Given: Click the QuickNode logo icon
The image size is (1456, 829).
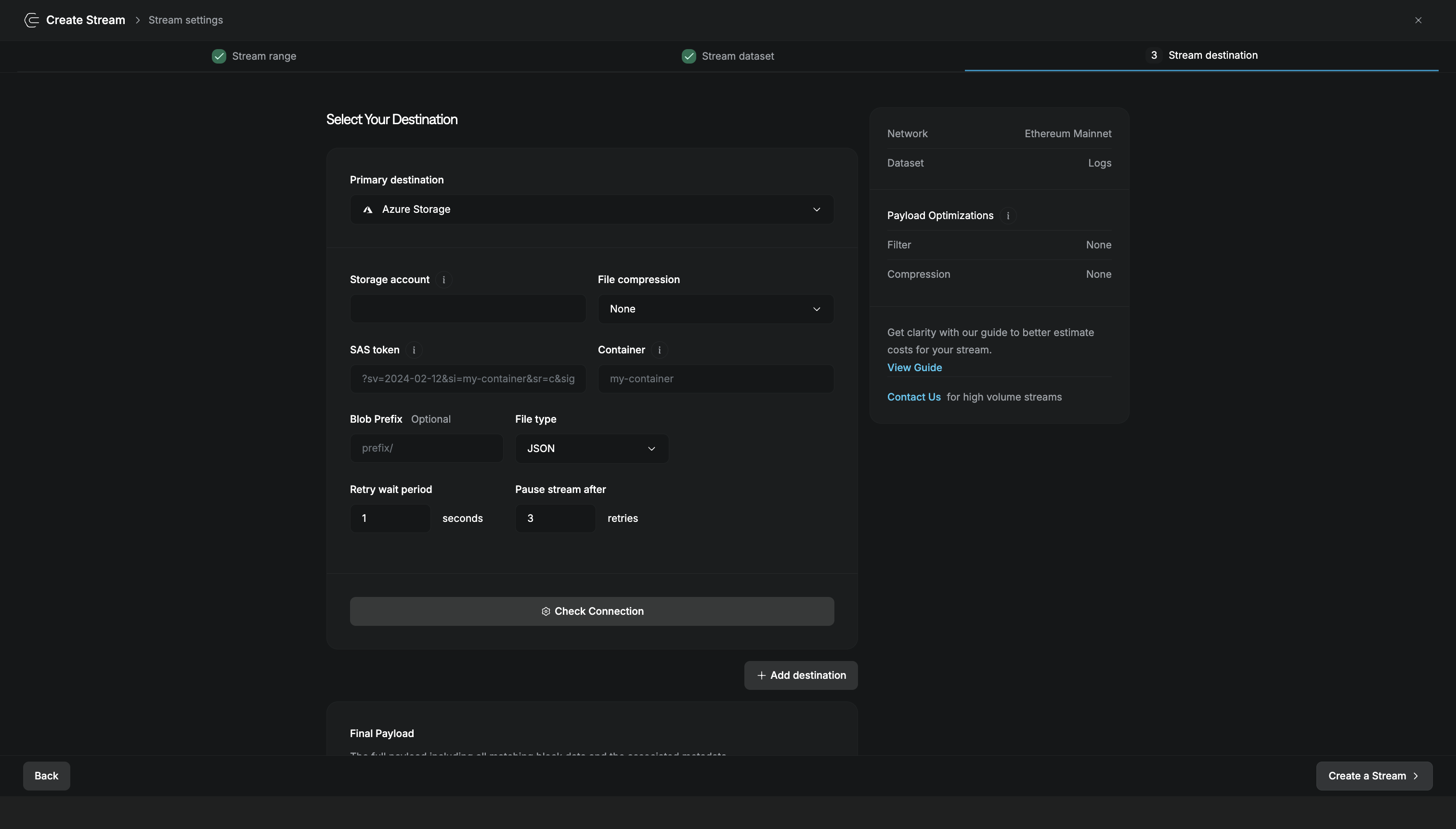Looking at the screenshot, I should pyautogui.click(x=31, y=20).
